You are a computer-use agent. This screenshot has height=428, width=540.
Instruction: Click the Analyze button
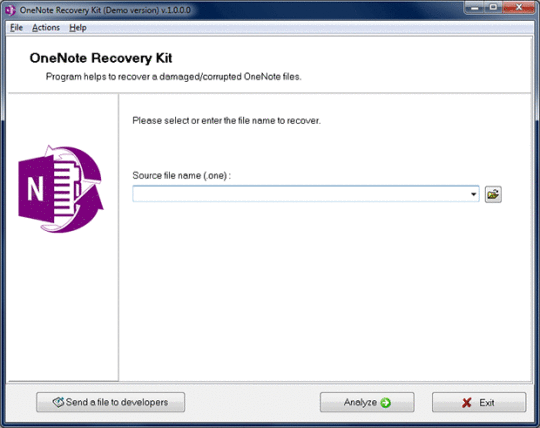coord(367,402)
